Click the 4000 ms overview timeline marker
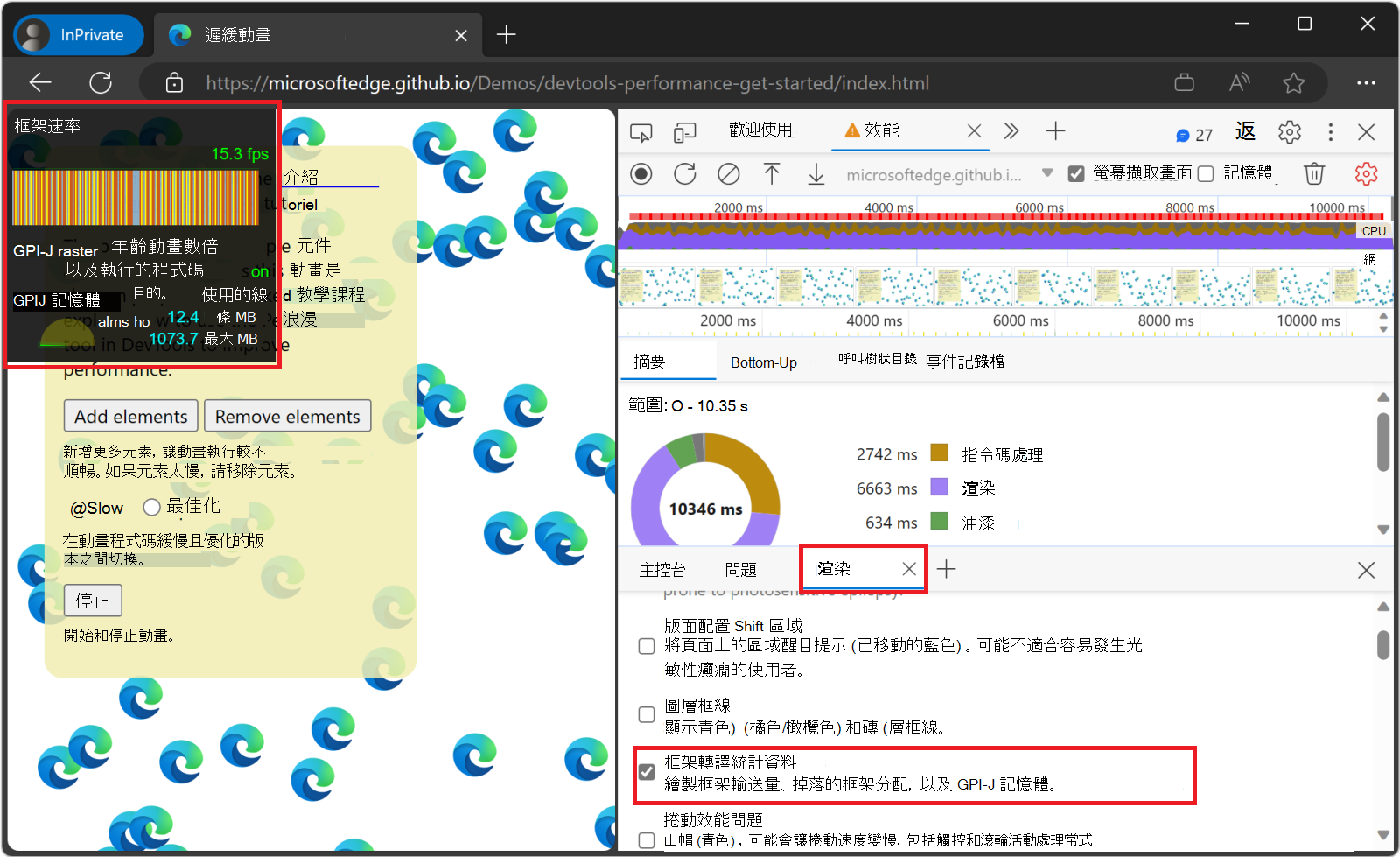The image size is (1400, 857). click(888, 207)
